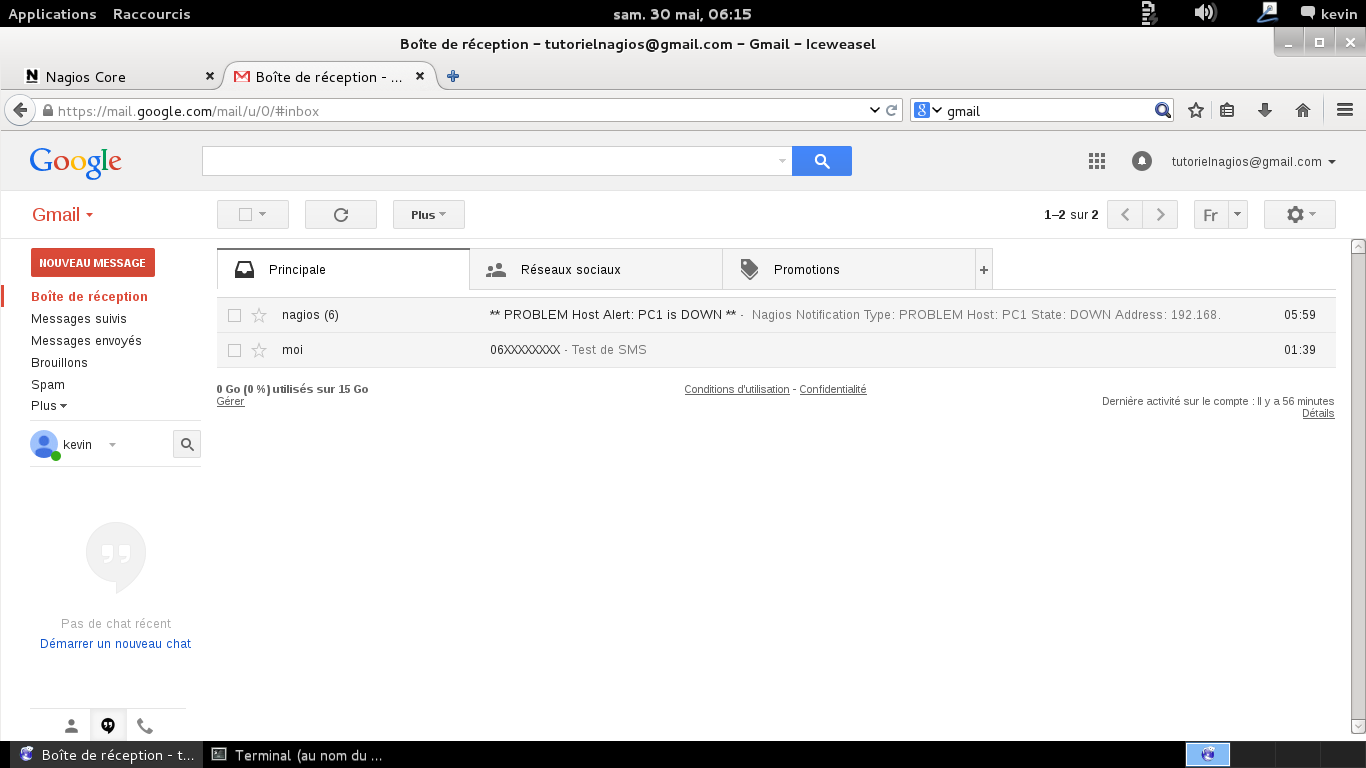Screen dimensions: 1366x768
Task: Open Conditions d'utilisation link
Action: click(x=737, y=389)
